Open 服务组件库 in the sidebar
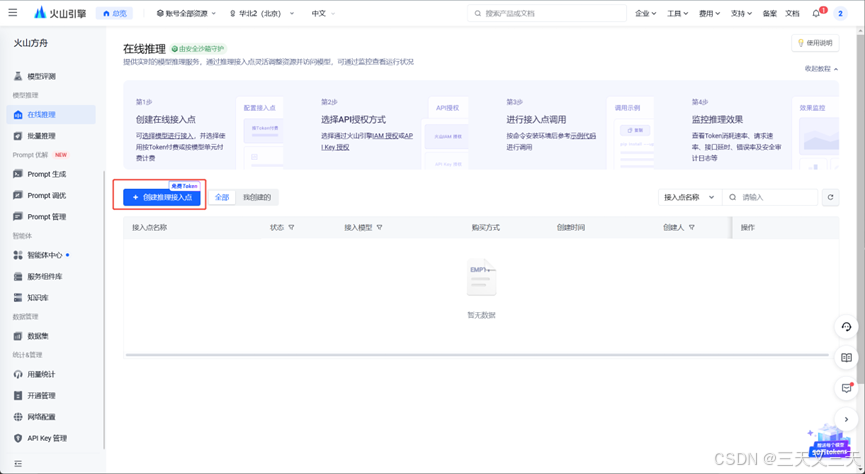This screenshot has height=474, width=865. pyautogui.click(x=45, y=276)
